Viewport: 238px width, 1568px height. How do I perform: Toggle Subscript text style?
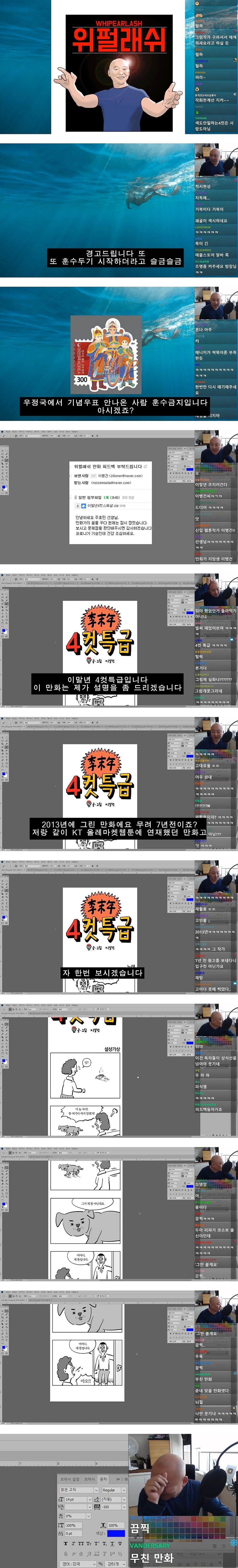pyautogui.click(x=104, y=1544)
